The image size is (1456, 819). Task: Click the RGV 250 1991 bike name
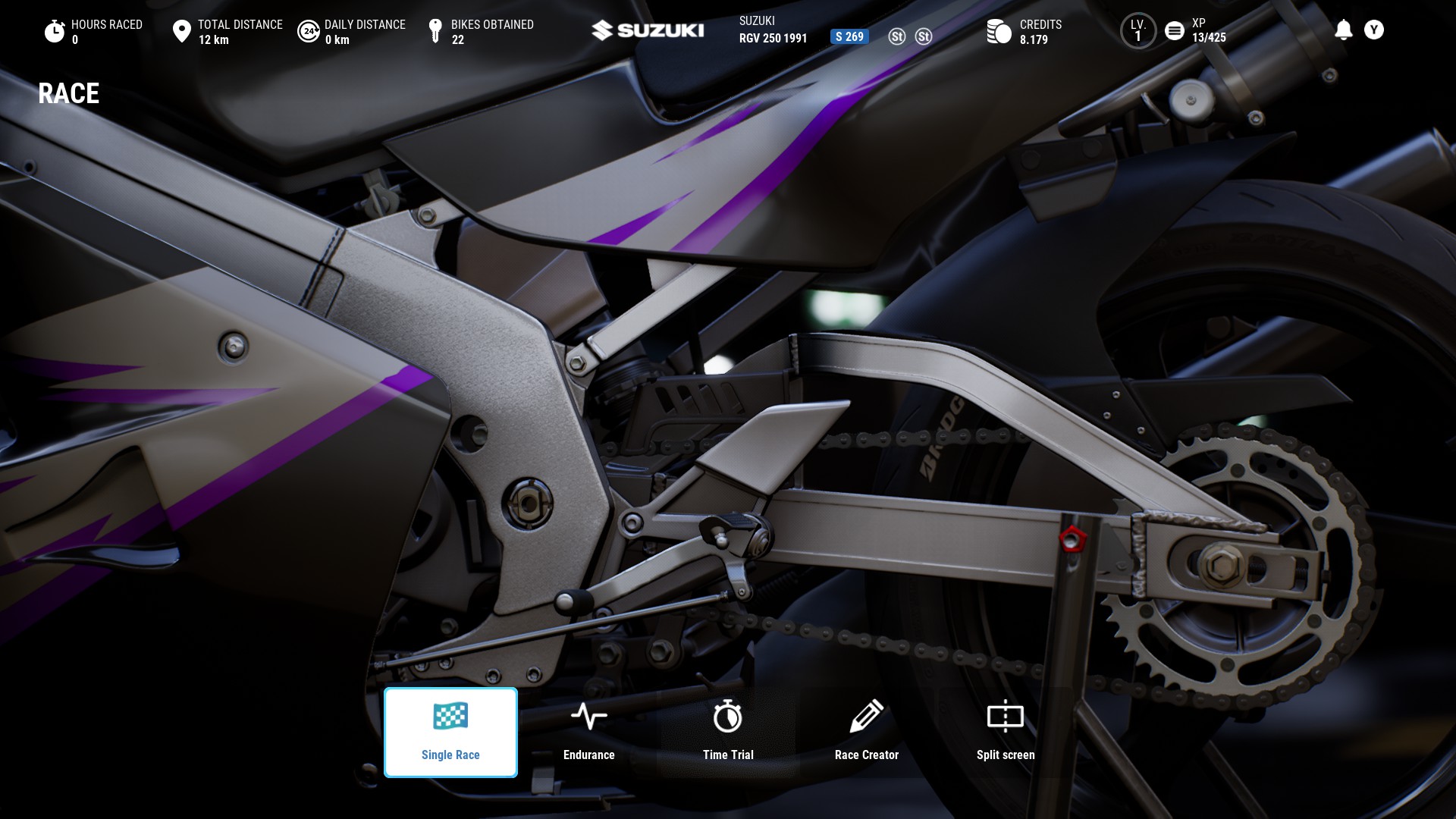point(773,38)
